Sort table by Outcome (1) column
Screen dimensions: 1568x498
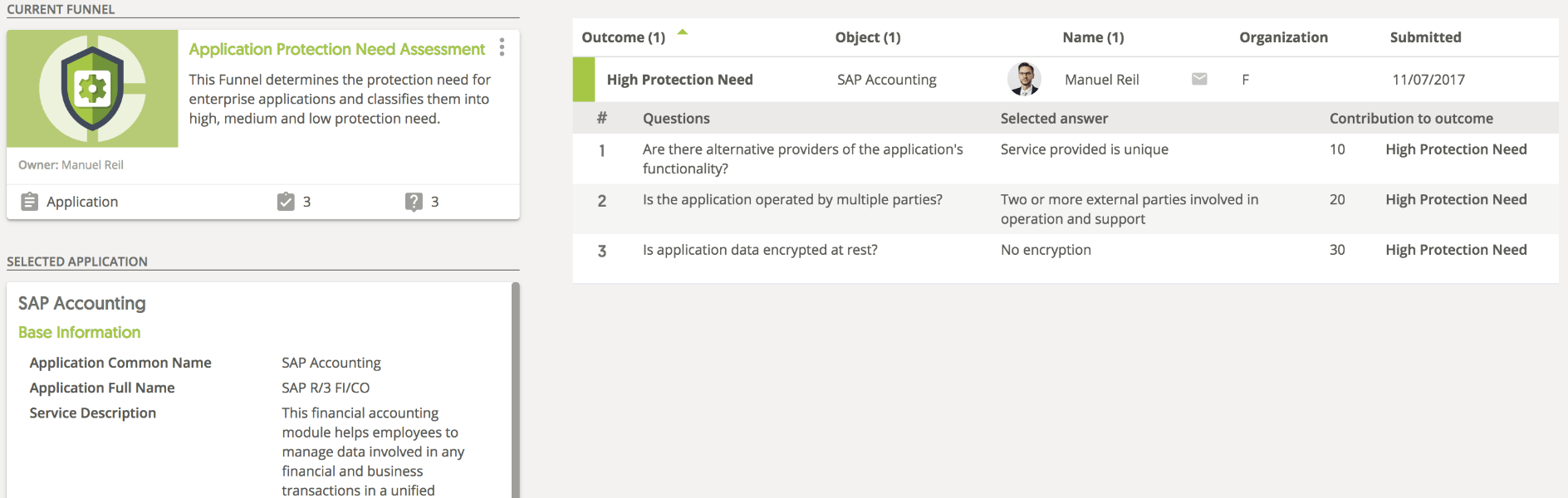point(623,37)
